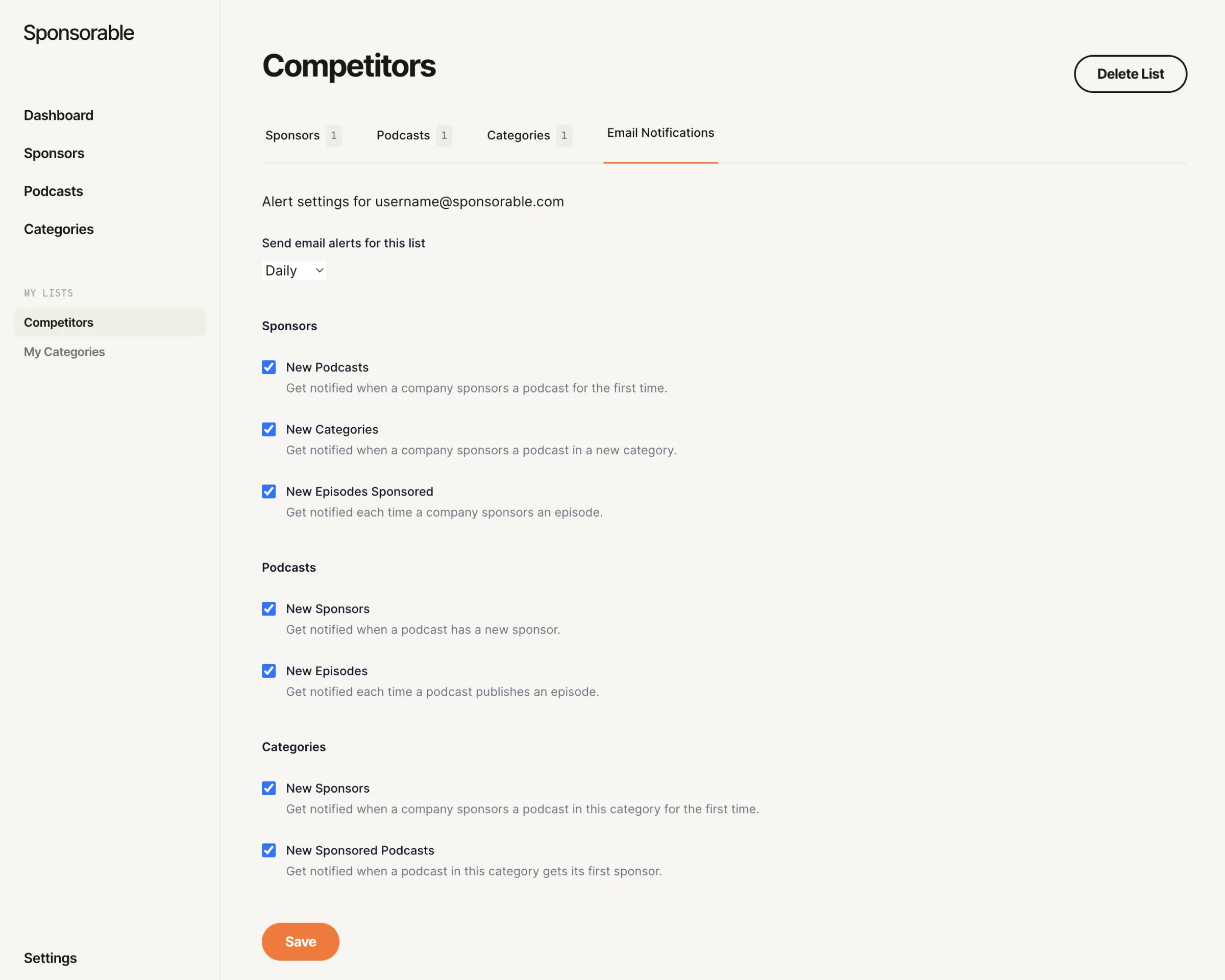Image resolution: width=1225 pixels, height=980 pixels.
Task: Open Email Notifications settings tab
Action: point(661,132)
